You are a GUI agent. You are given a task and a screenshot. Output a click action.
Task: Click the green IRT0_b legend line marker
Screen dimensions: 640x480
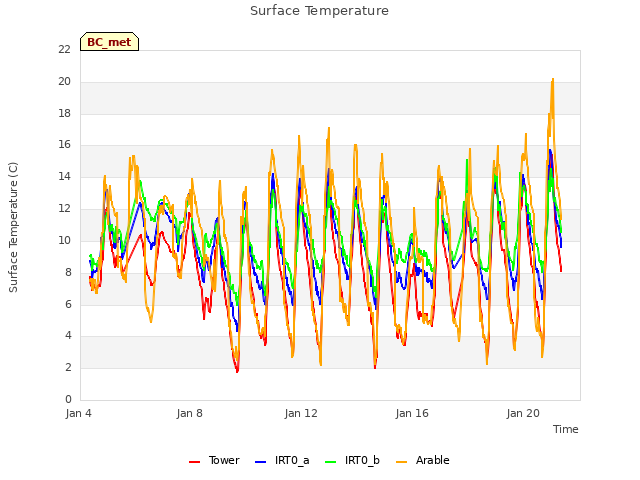(331, 462)
